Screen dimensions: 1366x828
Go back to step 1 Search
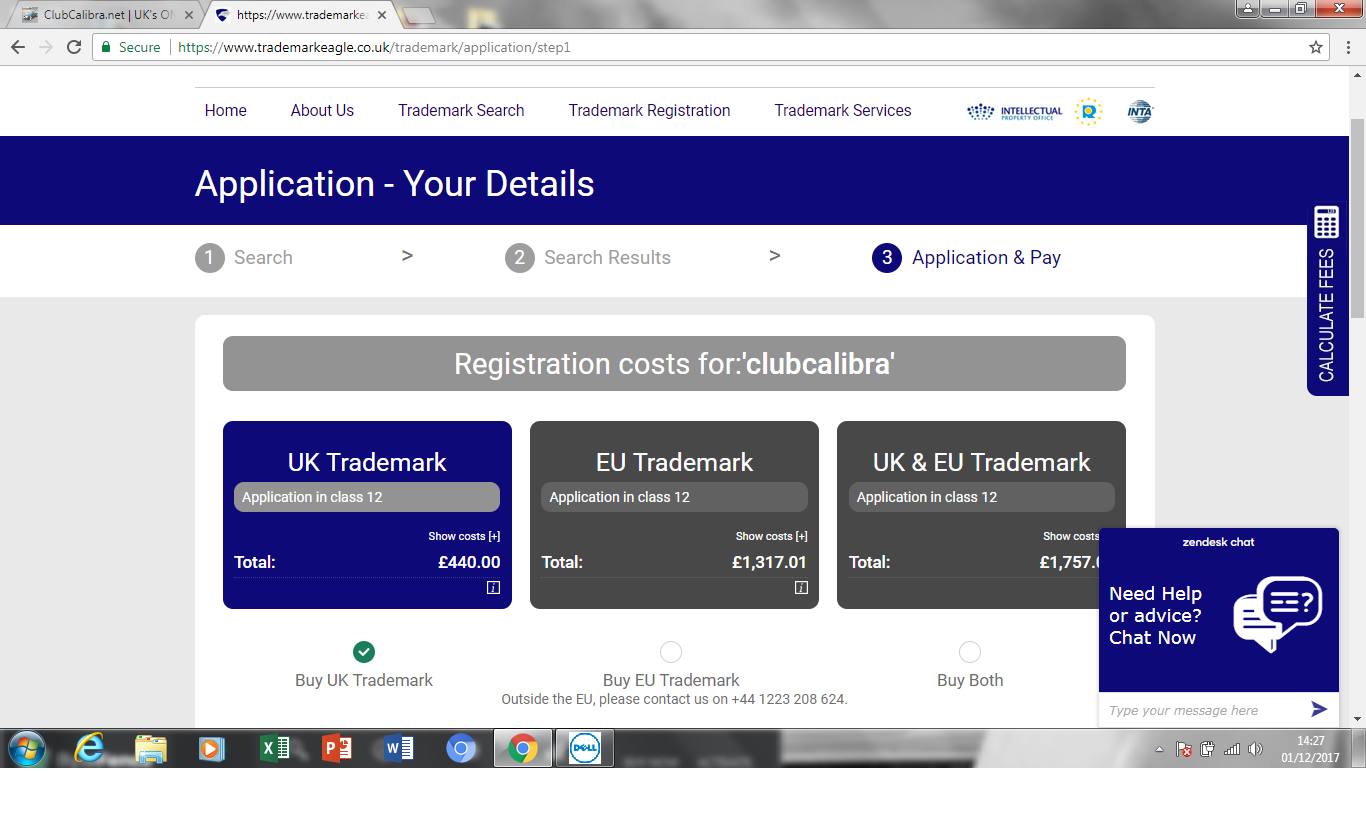tap(245, 258)
